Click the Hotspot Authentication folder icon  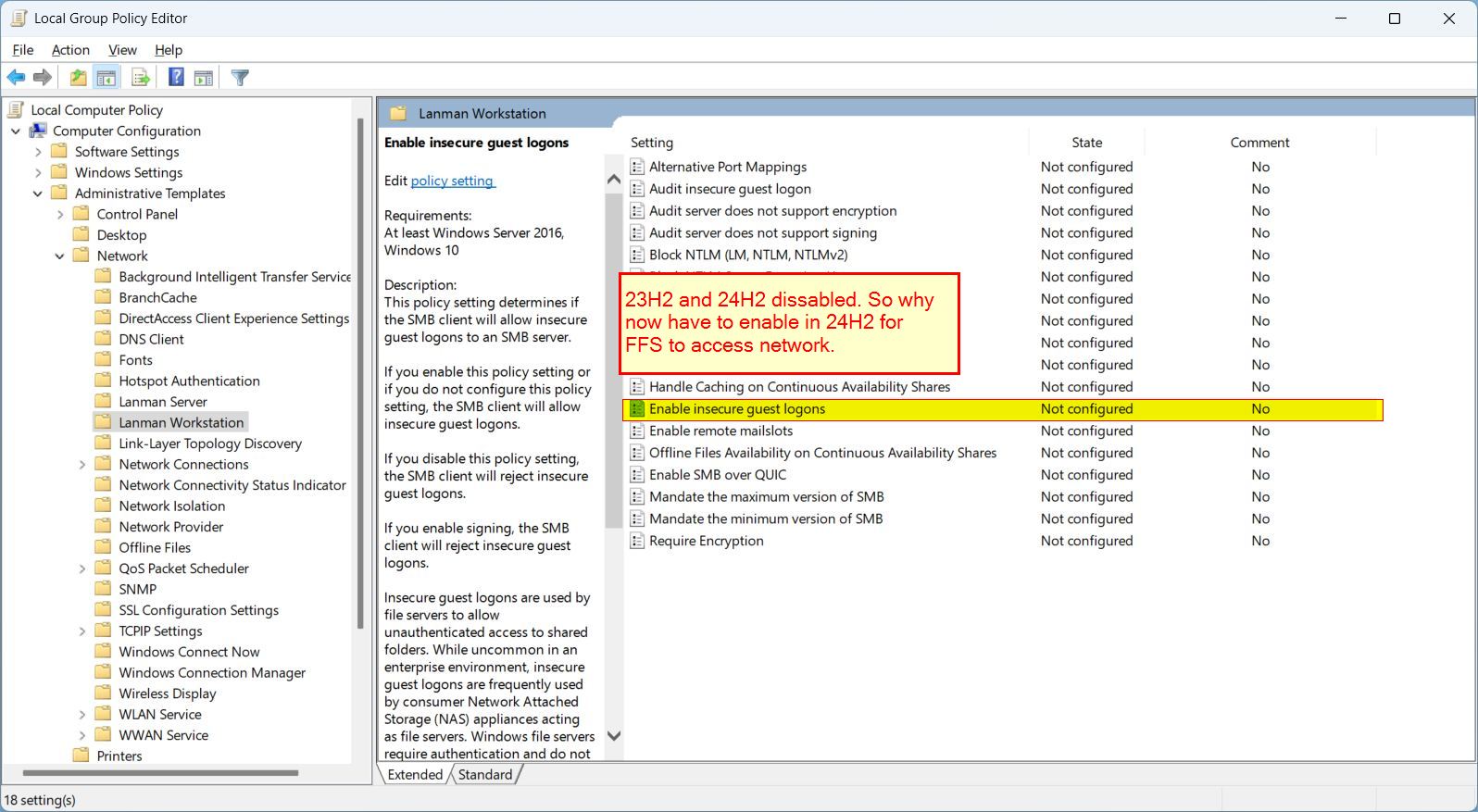(103, 381)
